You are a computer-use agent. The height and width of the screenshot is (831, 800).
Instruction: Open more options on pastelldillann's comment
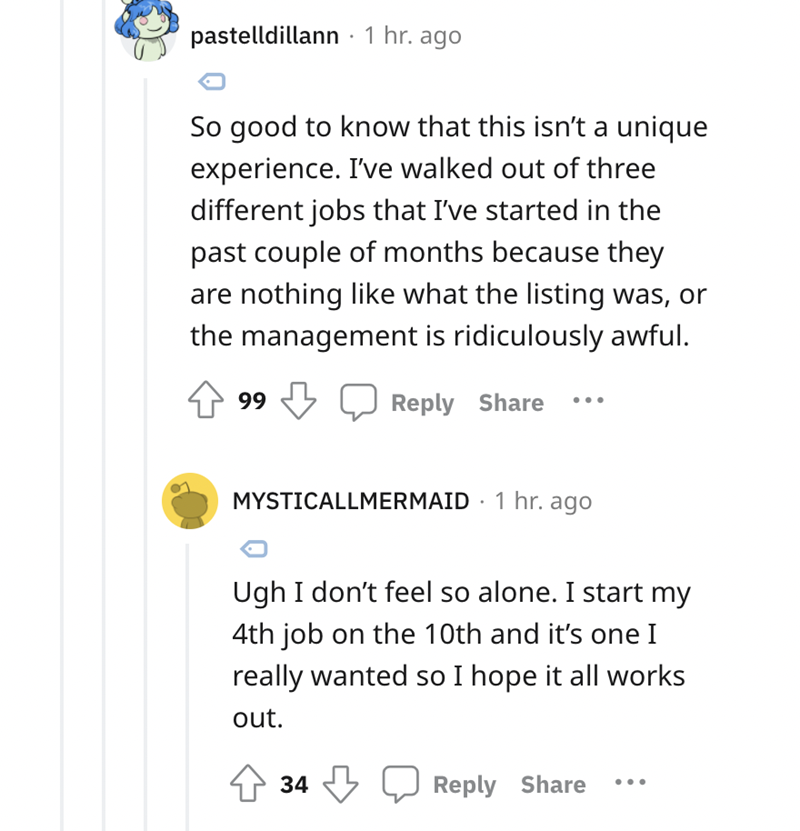click(x=589, y=402)
